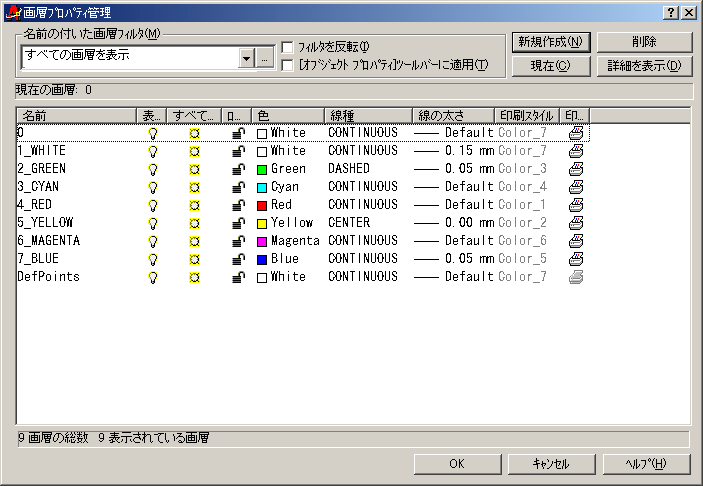Toggle lightbulb for 5_YELLOW layer
703x486 pixels.
153,223
